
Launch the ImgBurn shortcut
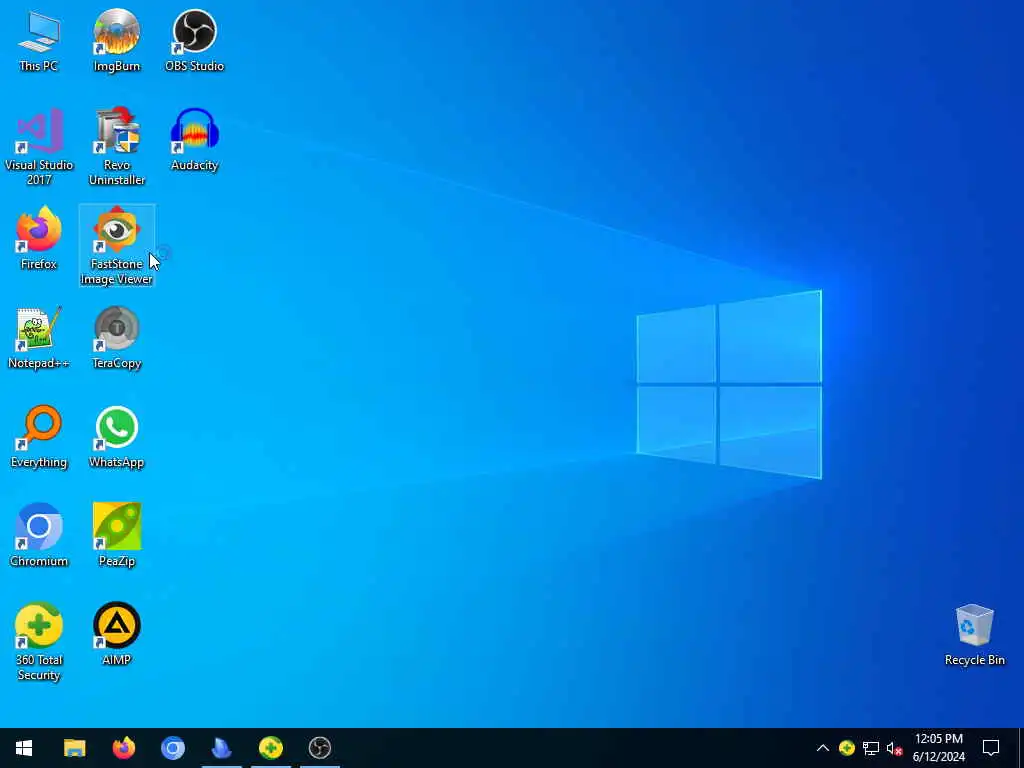tap(116, 40)
